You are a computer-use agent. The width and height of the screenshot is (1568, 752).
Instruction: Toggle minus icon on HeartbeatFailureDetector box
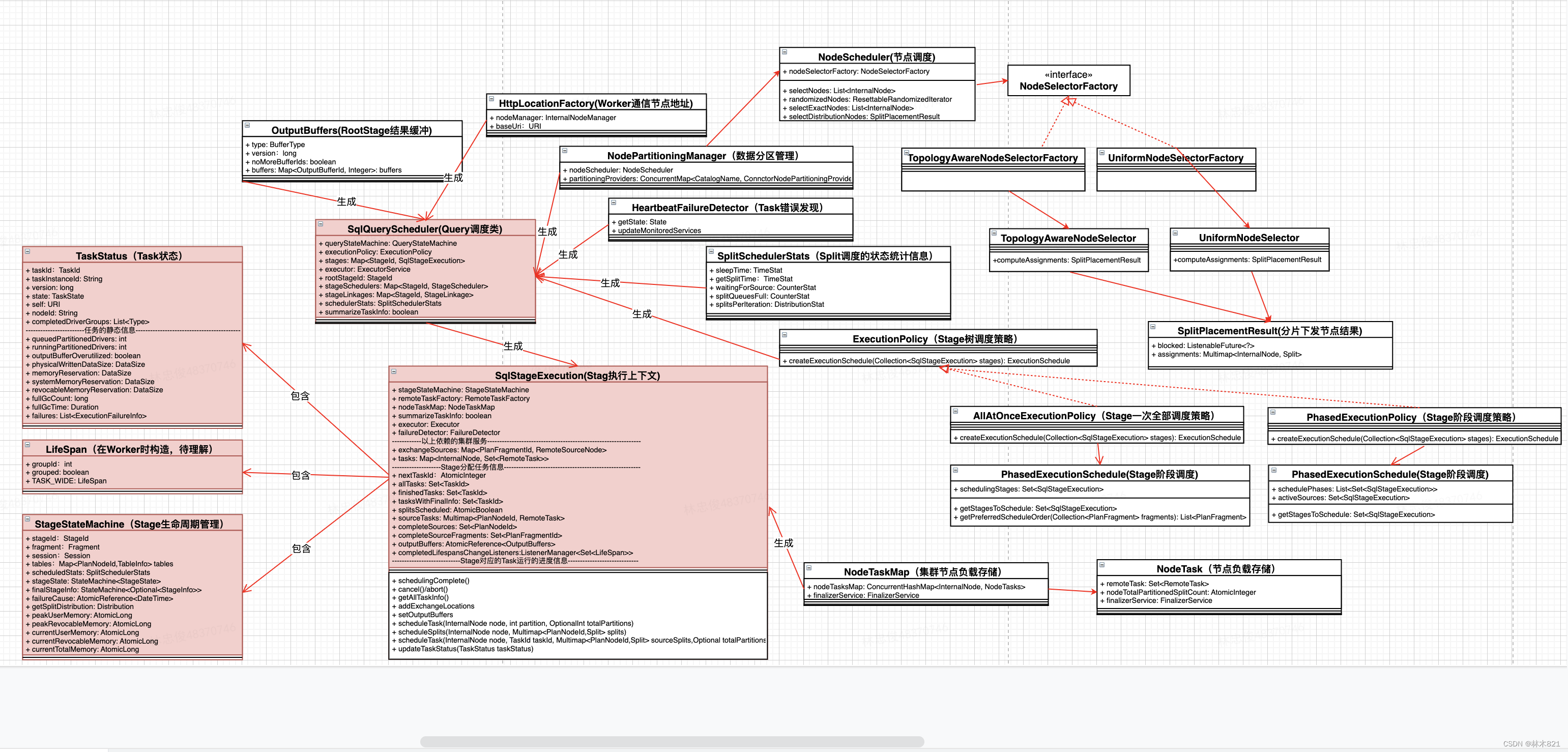pyautogui.click(x=613, y=203)
